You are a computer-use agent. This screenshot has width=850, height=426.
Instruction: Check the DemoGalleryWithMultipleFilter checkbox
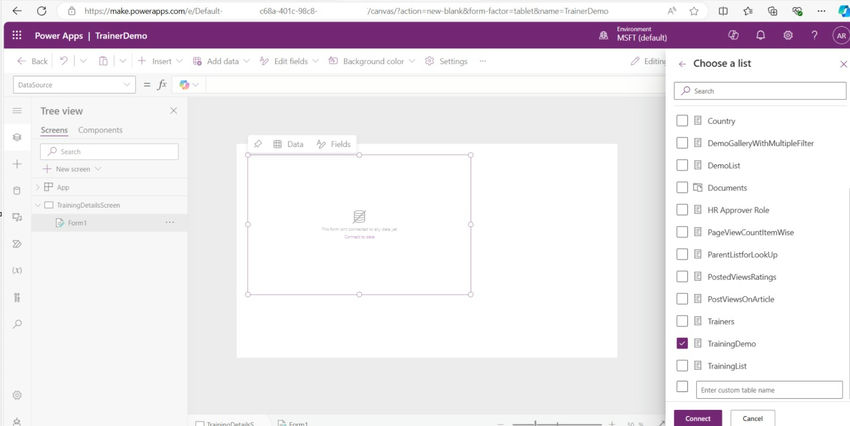[x=682, y=143]
